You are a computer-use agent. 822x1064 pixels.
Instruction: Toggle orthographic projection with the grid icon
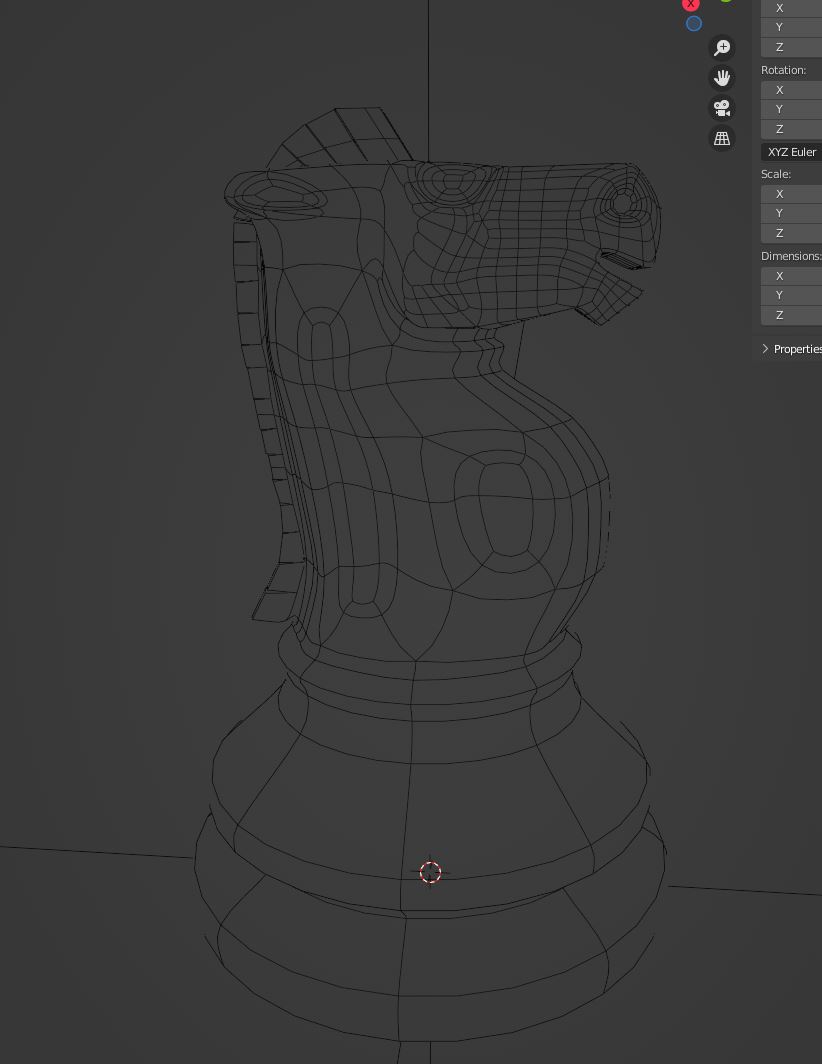[x=722, y=137]
